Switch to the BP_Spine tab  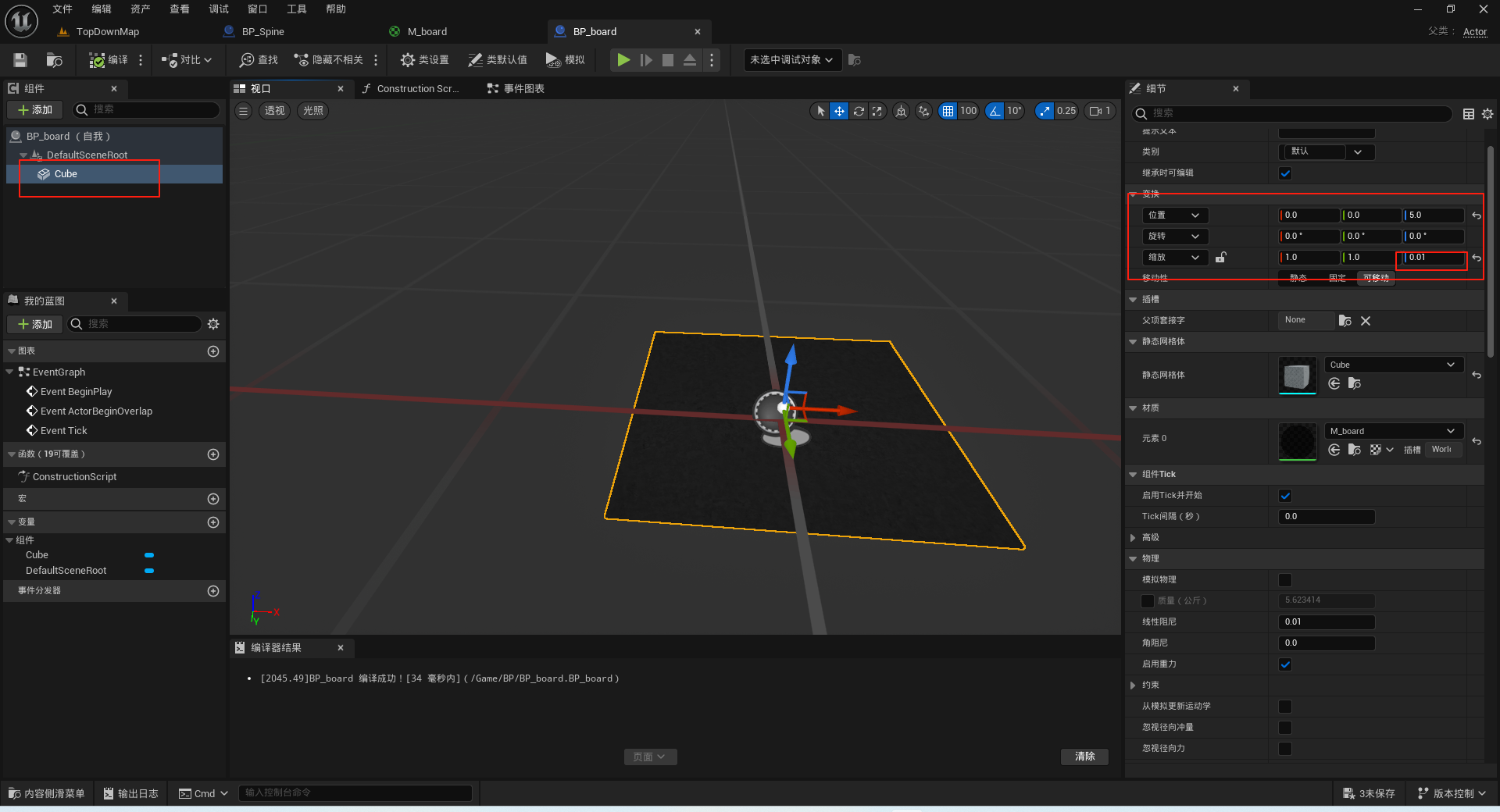point(262,32)
